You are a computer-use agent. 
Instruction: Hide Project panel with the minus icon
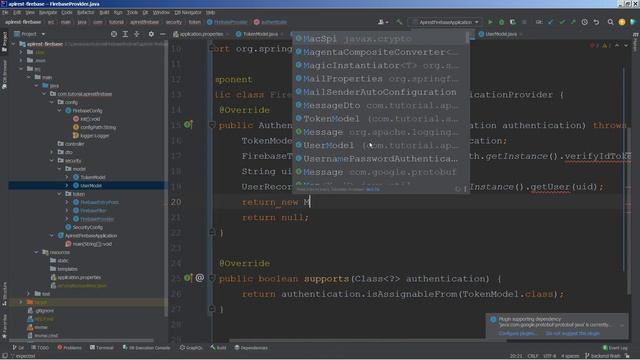coord(162,34)
